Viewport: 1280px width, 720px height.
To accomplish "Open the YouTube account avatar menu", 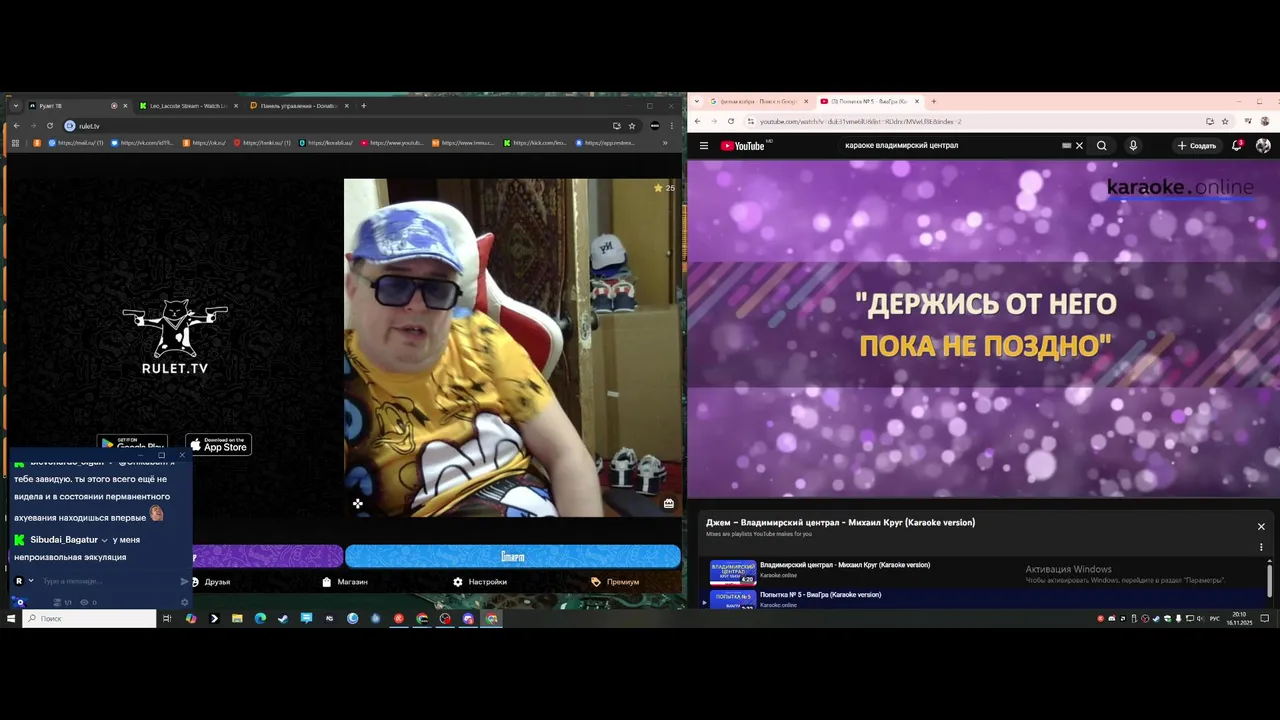I will coord(1263,146).
